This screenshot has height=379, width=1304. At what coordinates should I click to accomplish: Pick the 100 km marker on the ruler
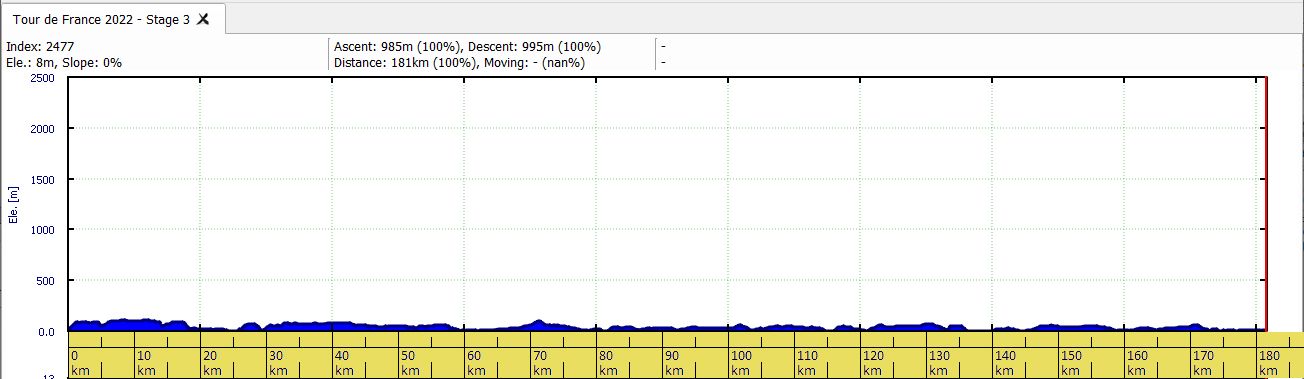tap(741, 363)
